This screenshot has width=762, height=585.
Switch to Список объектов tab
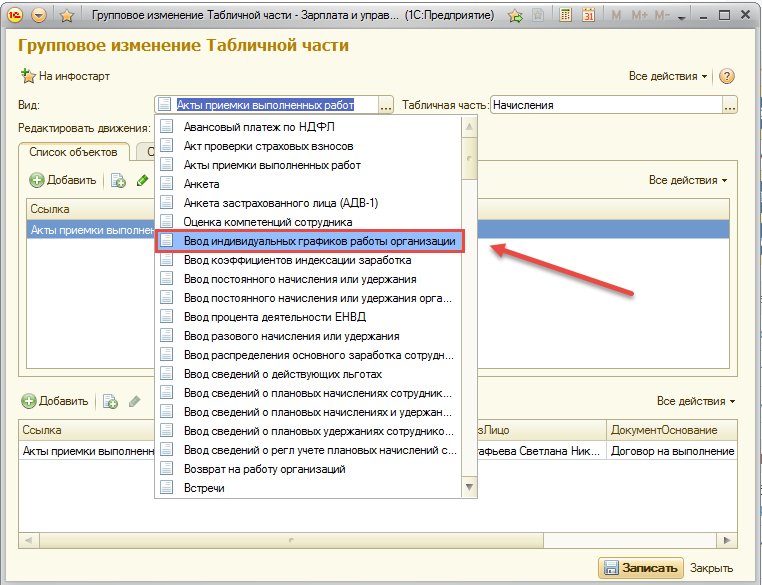coord(73,152)
